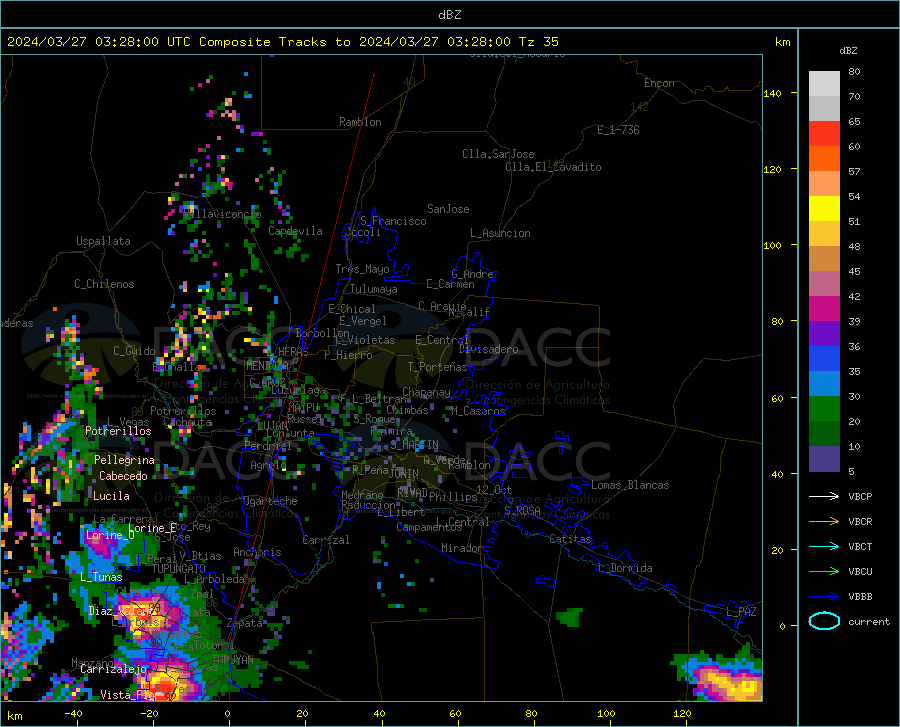This screenshot has width=900, height=727.
Task: Click the Cabecedo map label
Action: [123, 476]
